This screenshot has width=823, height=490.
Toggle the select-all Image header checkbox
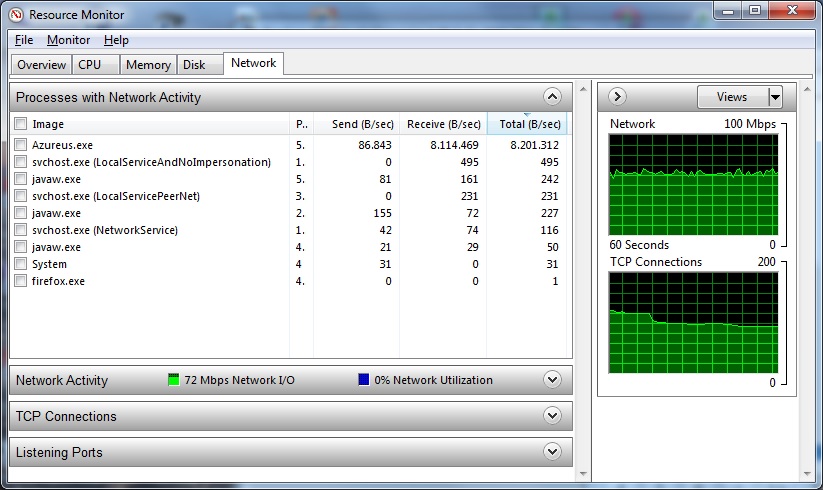tap(20, 124)
